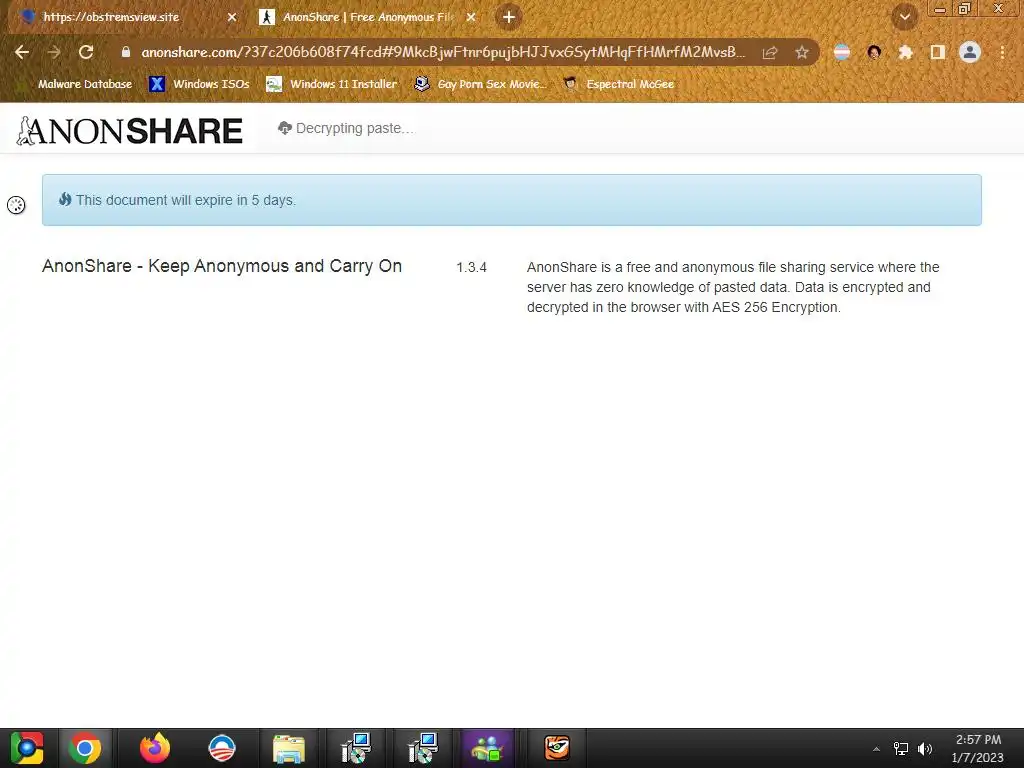Go back to the previous page
This screenshot has width=1024, height=768.
click(22, 52)
